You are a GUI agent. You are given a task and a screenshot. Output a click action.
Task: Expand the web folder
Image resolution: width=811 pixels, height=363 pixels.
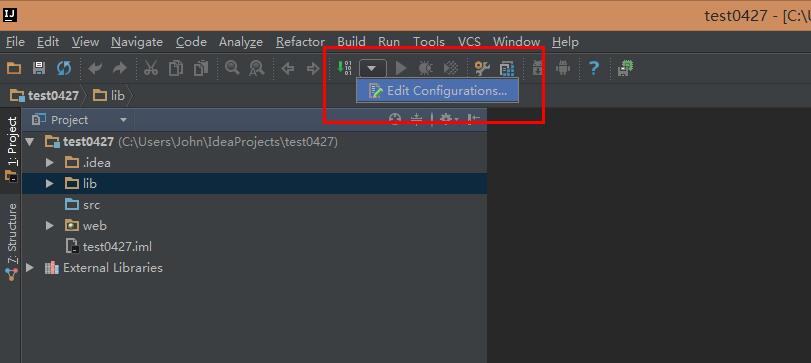pyautogui.click(x=50, y=225)
